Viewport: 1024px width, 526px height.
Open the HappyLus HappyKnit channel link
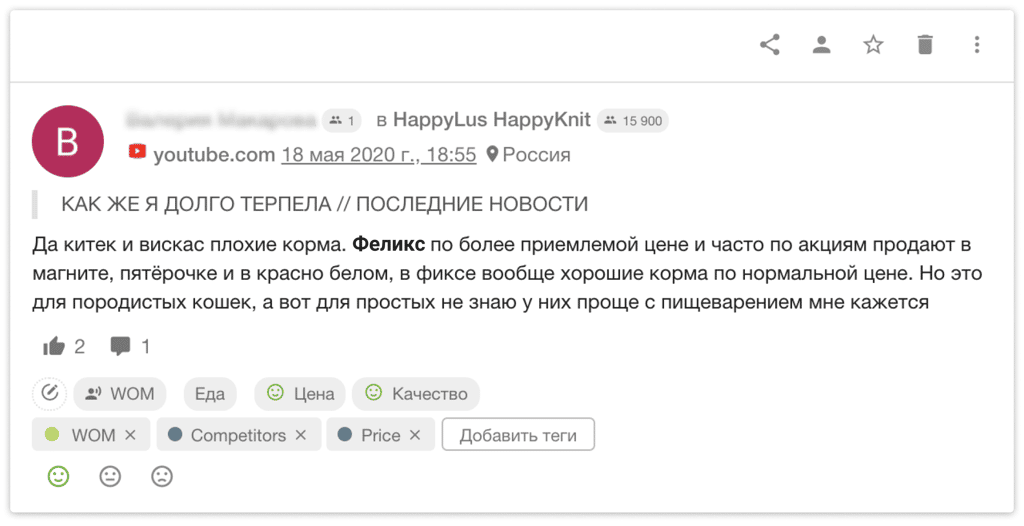492,120
